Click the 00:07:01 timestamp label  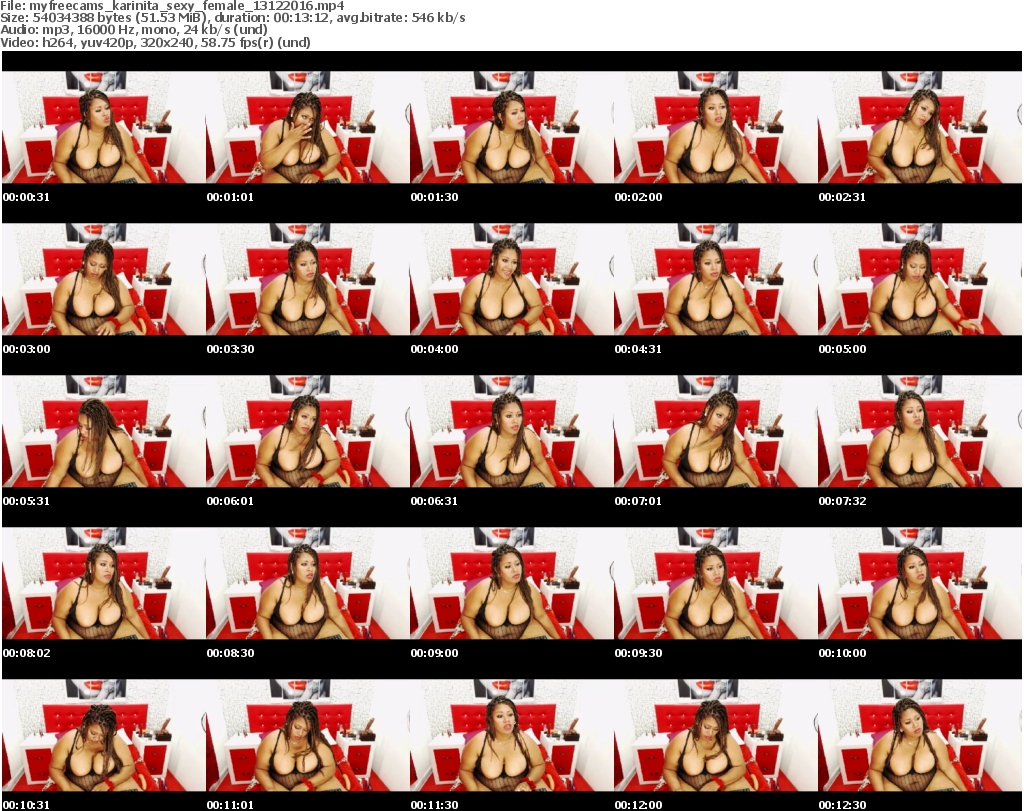click(638, 501)
